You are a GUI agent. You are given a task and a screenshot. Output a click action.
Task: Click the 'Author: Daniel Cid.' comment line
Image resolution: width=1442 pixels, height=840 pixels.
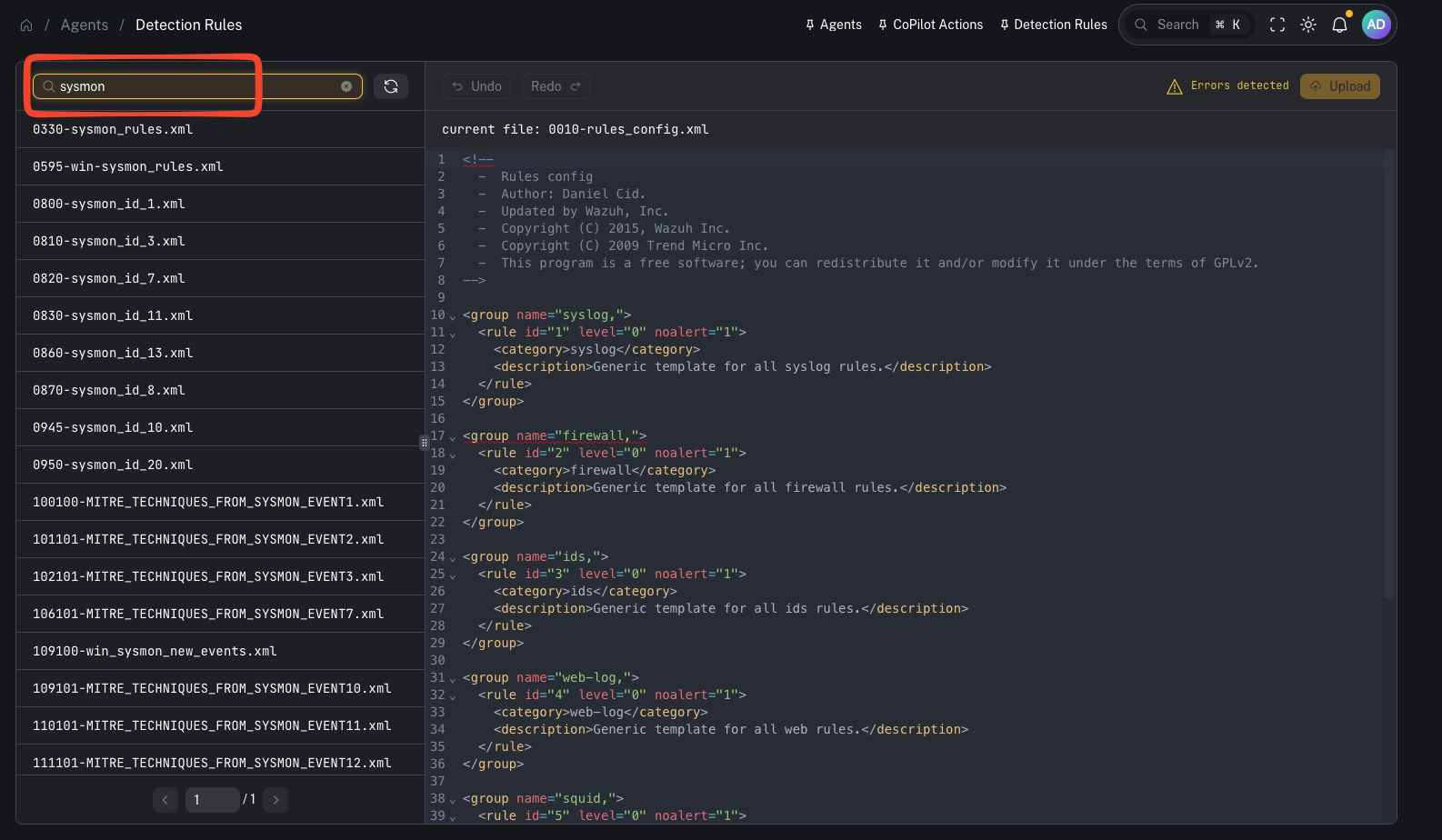(x=573, y=194)
